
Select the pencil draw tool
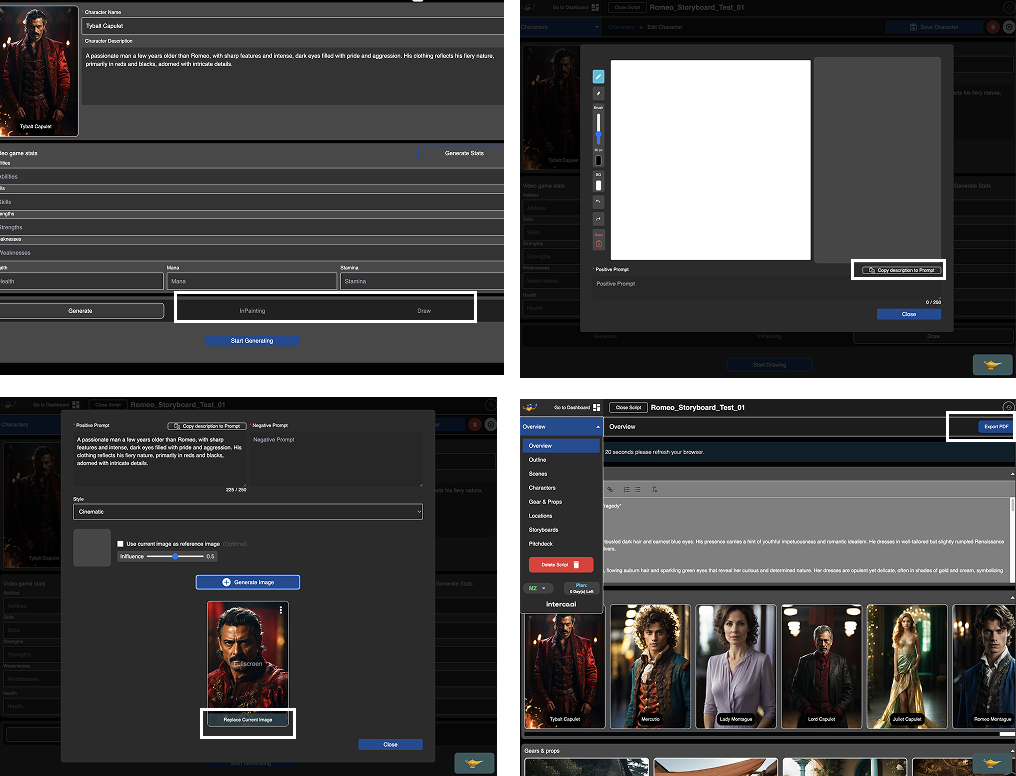[x=599, y=76]
